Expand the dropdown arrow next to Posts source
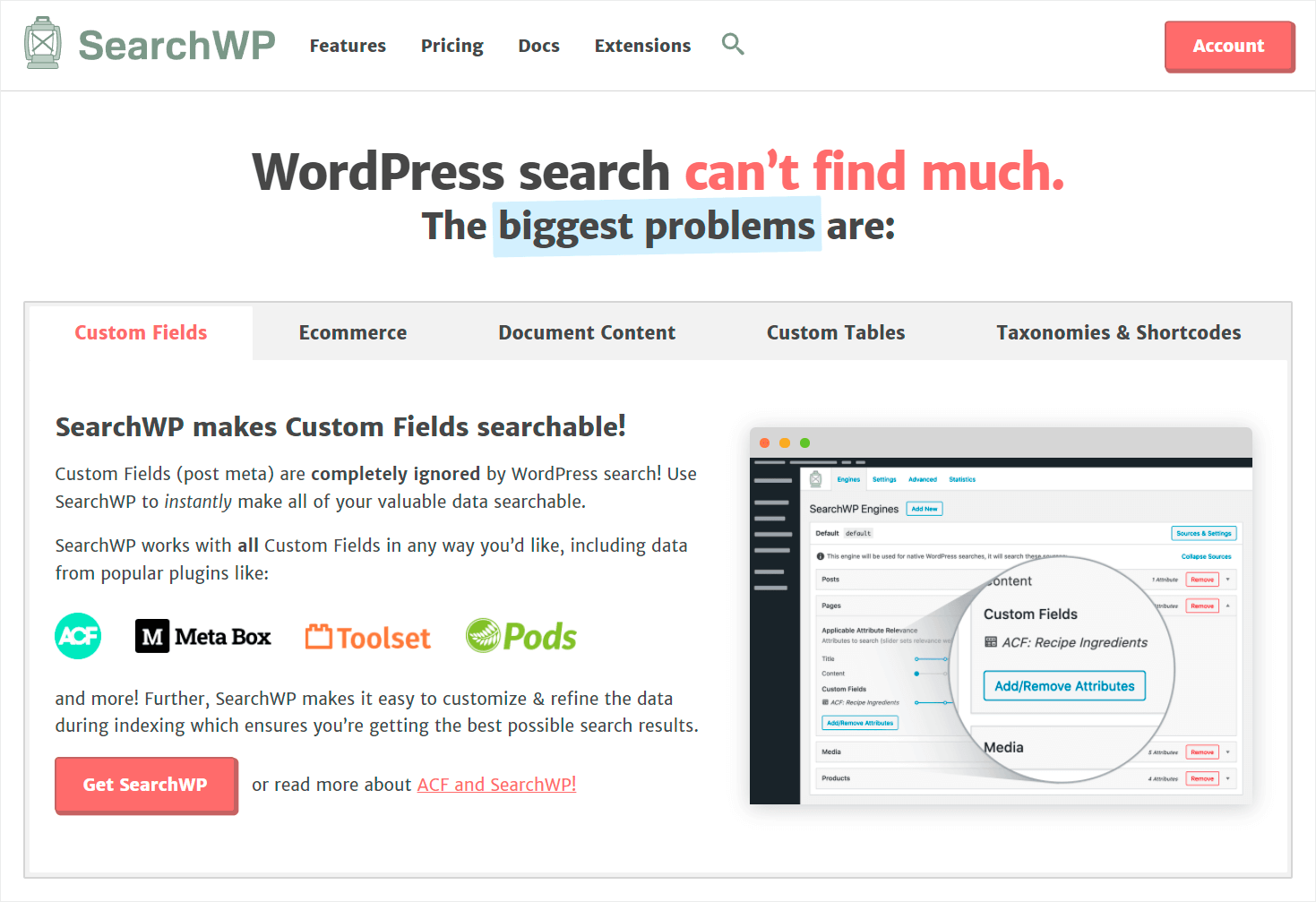This screenshot has height=902, width=1316. [x=1229, y=580]
